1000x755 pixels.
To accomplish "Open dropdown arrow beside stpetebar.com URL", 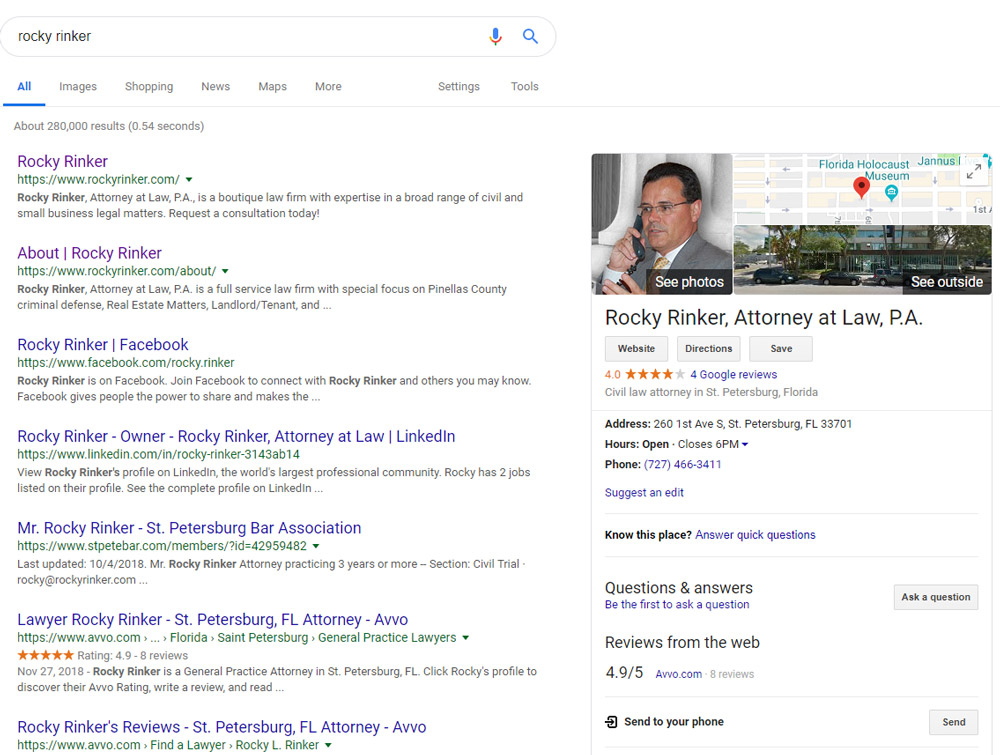I will (316, 546).
